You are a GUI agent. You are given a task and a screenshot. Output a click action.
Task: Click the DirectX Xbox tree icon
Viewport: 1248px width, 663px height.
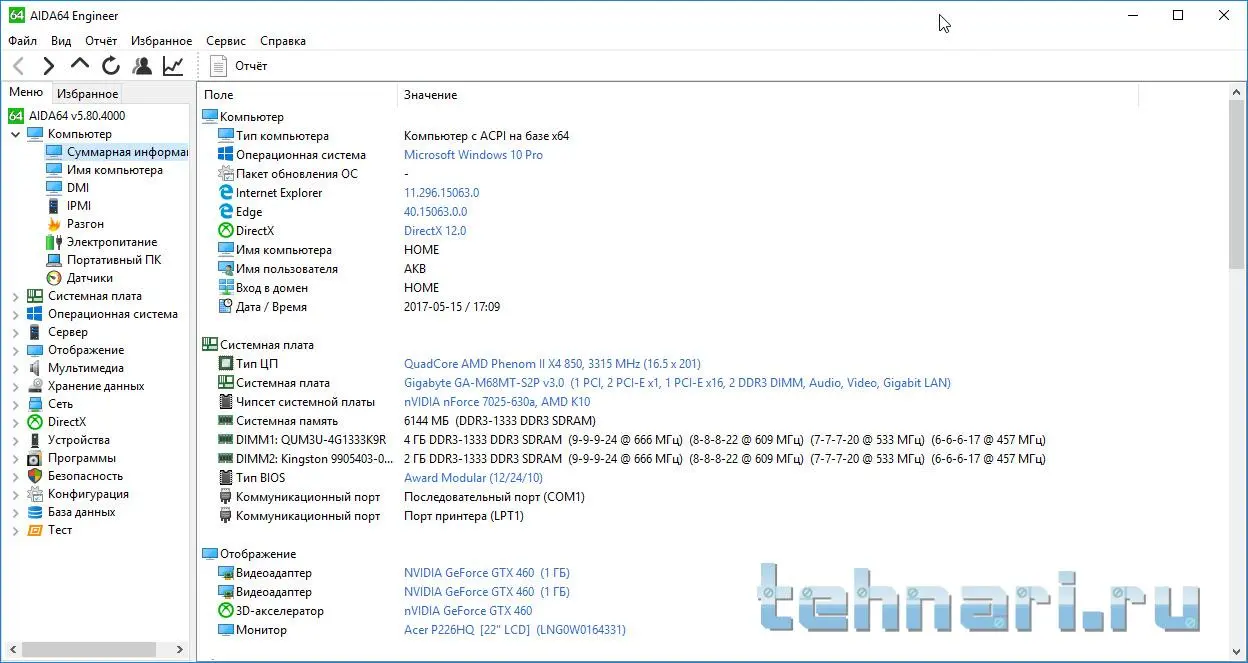click(x=35, y=422)
